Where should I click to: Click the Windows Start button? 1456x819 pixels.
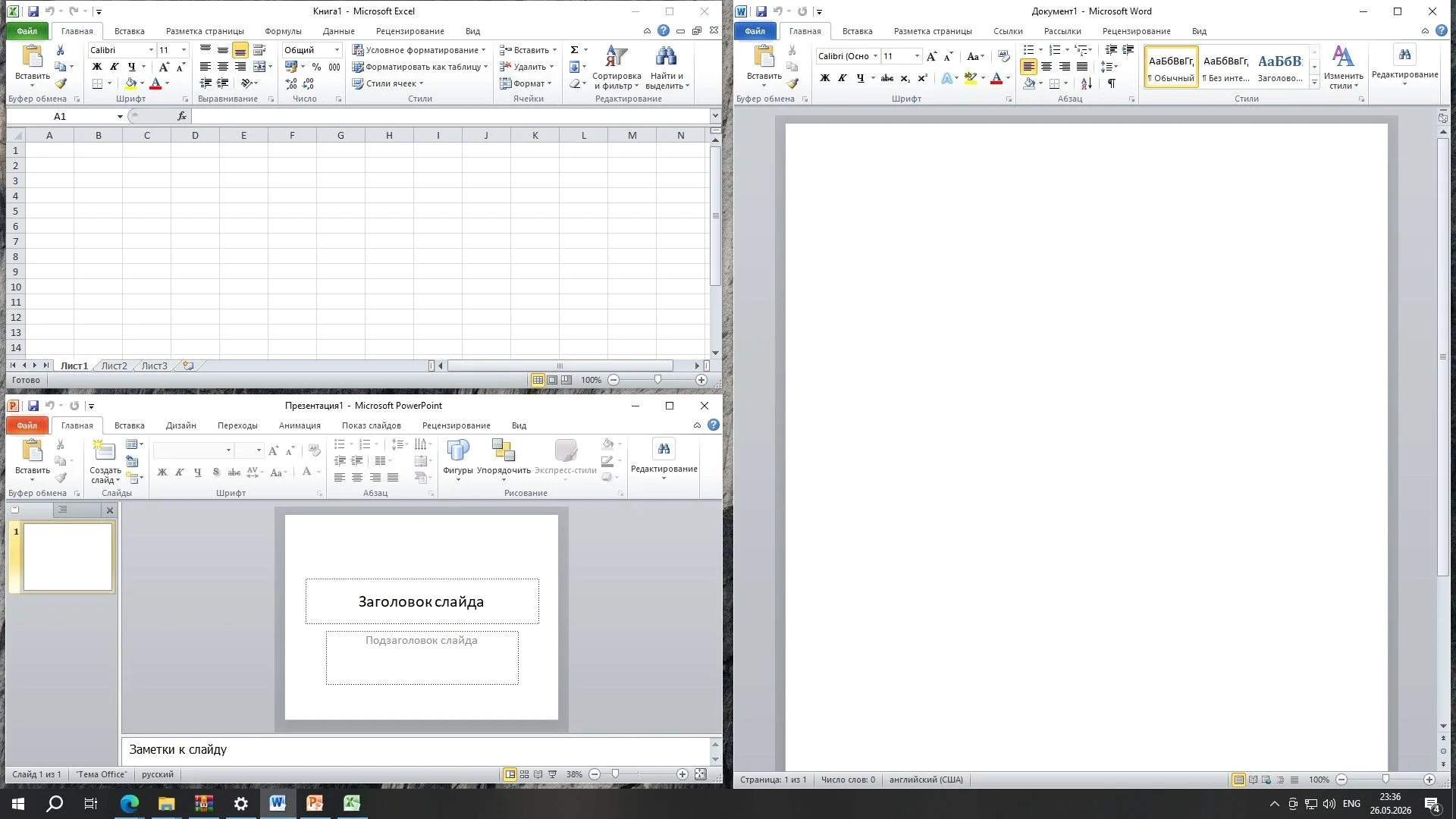pyautogui.click(x=18, y=804)
